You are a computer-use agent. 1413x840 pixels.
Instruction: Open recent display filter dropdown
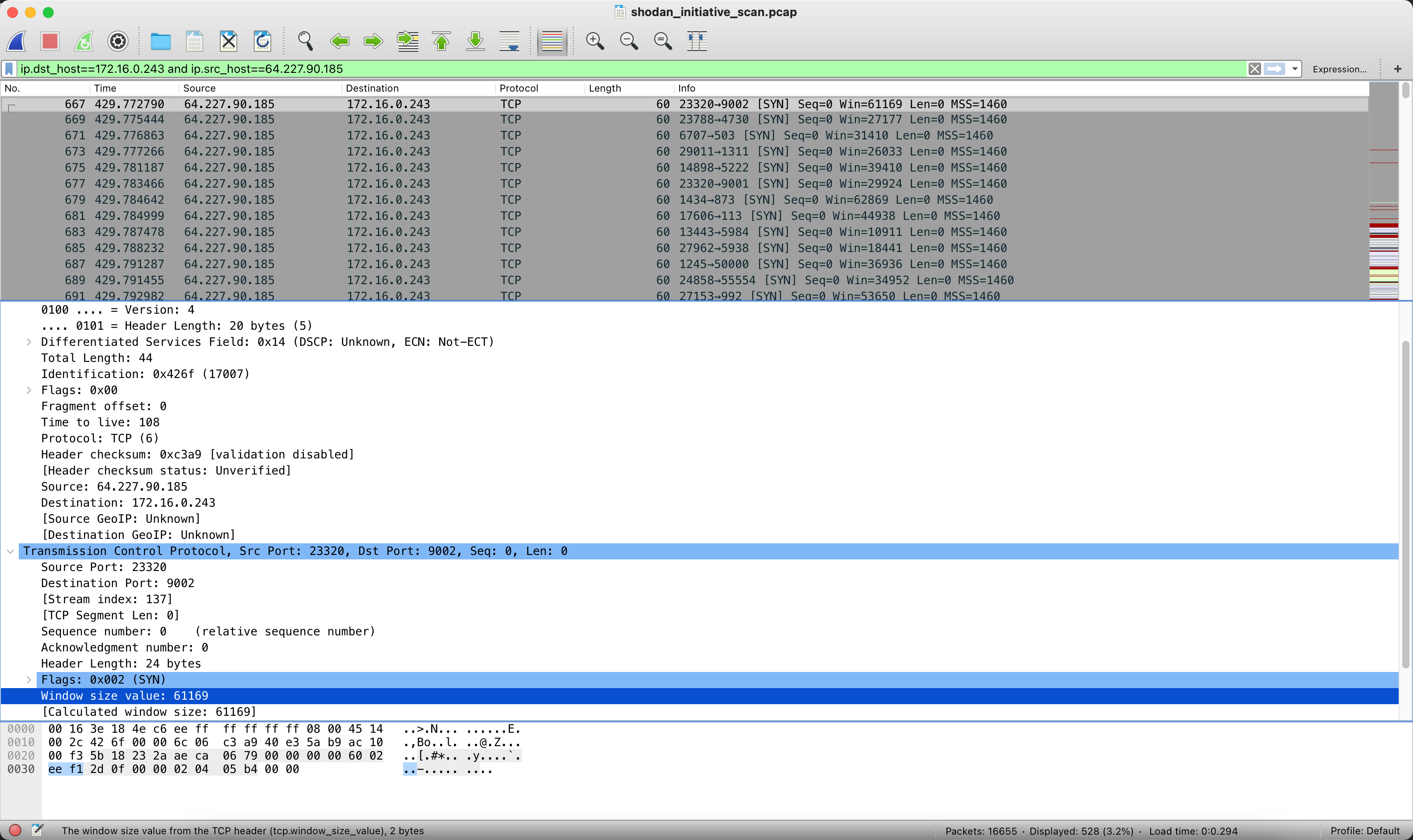1295,69
